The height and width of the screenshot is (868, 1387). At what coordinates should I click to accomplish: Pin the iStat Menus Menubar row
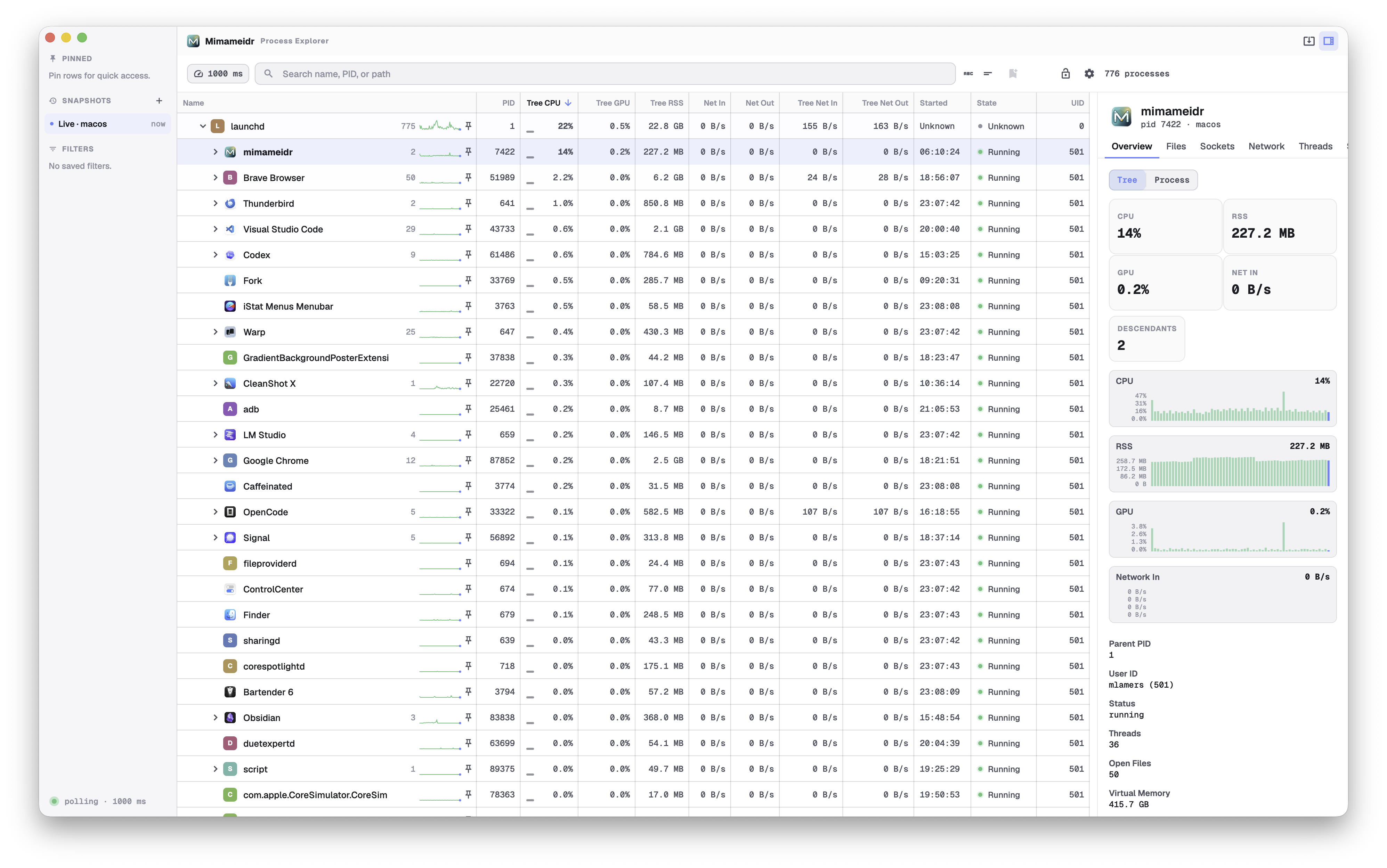point(469,306)
